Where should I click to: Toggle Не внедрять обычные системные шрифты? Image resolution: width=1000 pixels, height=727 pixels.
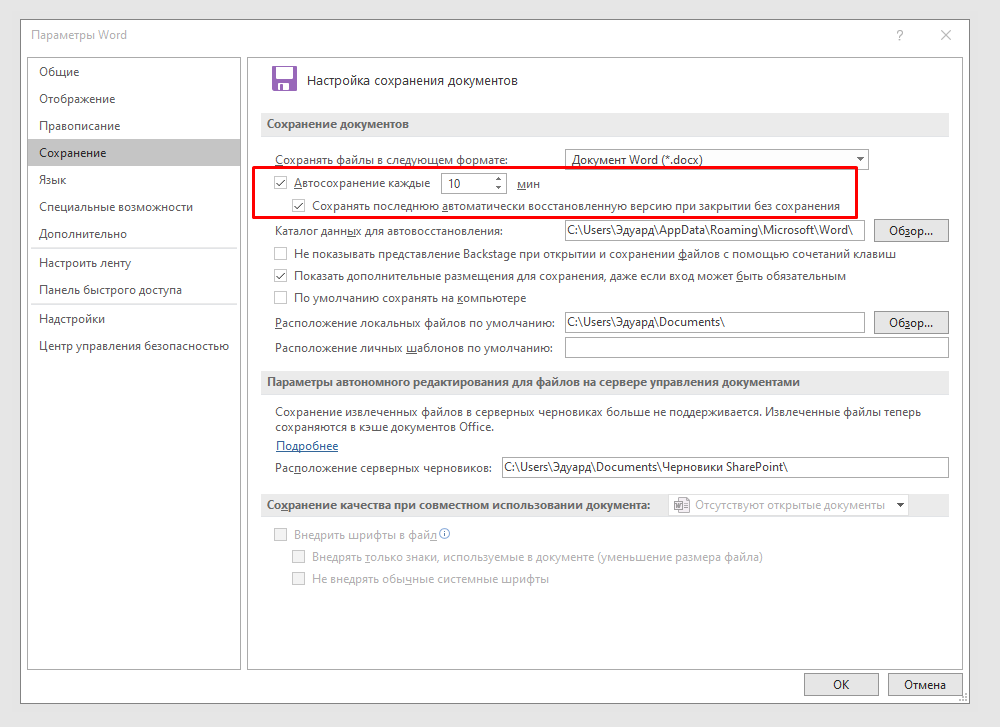(x=298, y=579)
